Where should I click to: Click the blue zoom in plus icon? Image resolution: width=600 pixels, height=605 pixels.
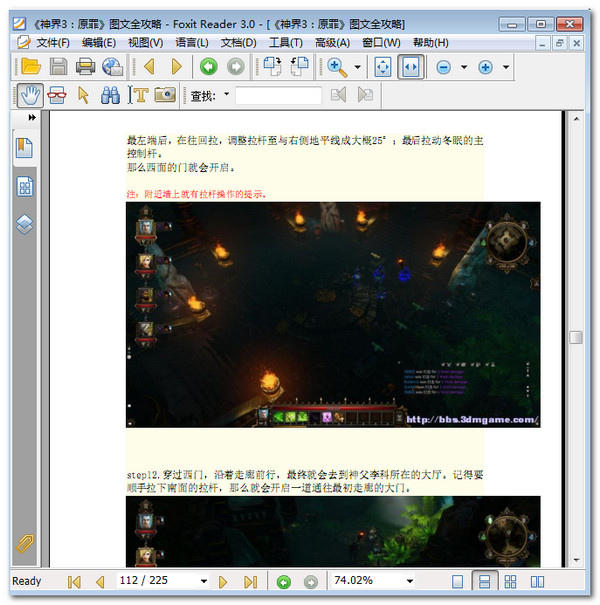pos(485,68)
